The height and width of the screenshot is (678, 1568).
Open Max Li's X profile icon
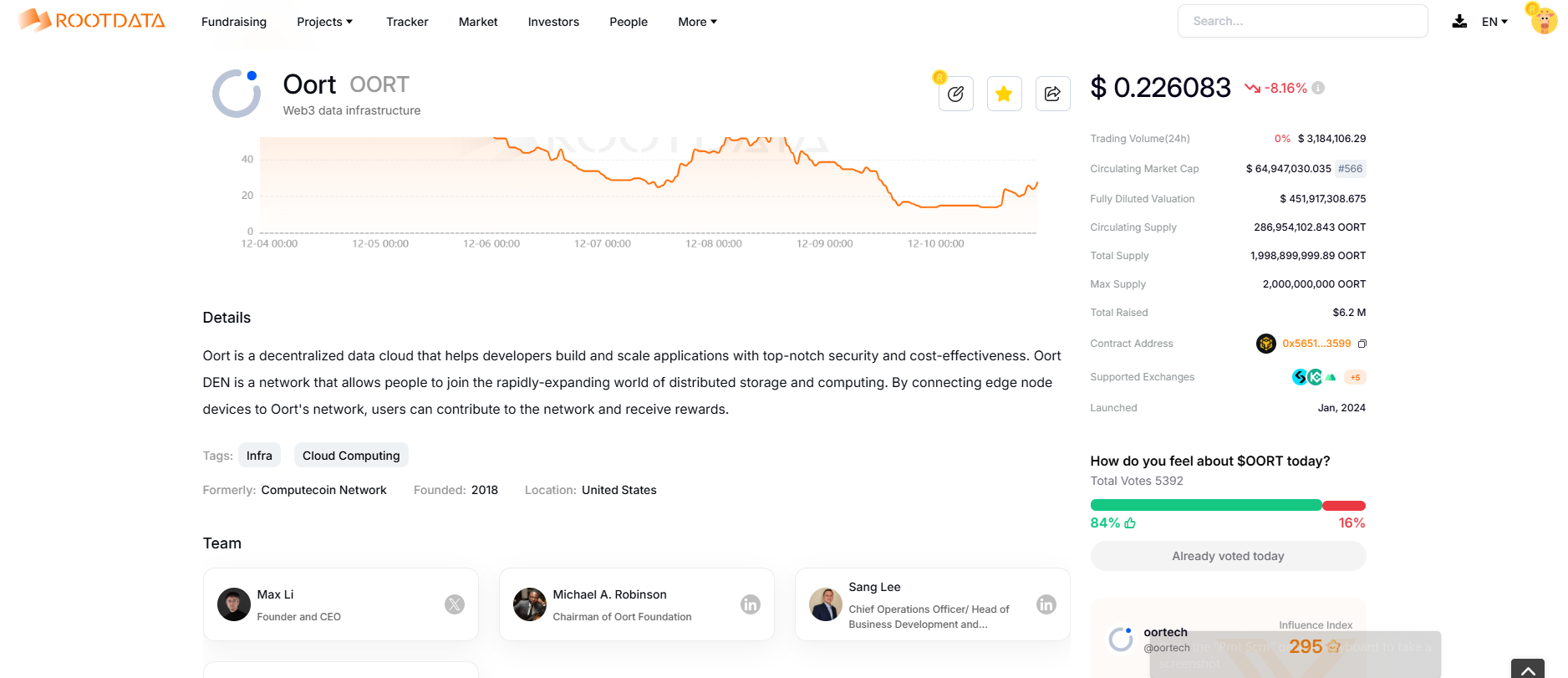click(x=455, y=604)
